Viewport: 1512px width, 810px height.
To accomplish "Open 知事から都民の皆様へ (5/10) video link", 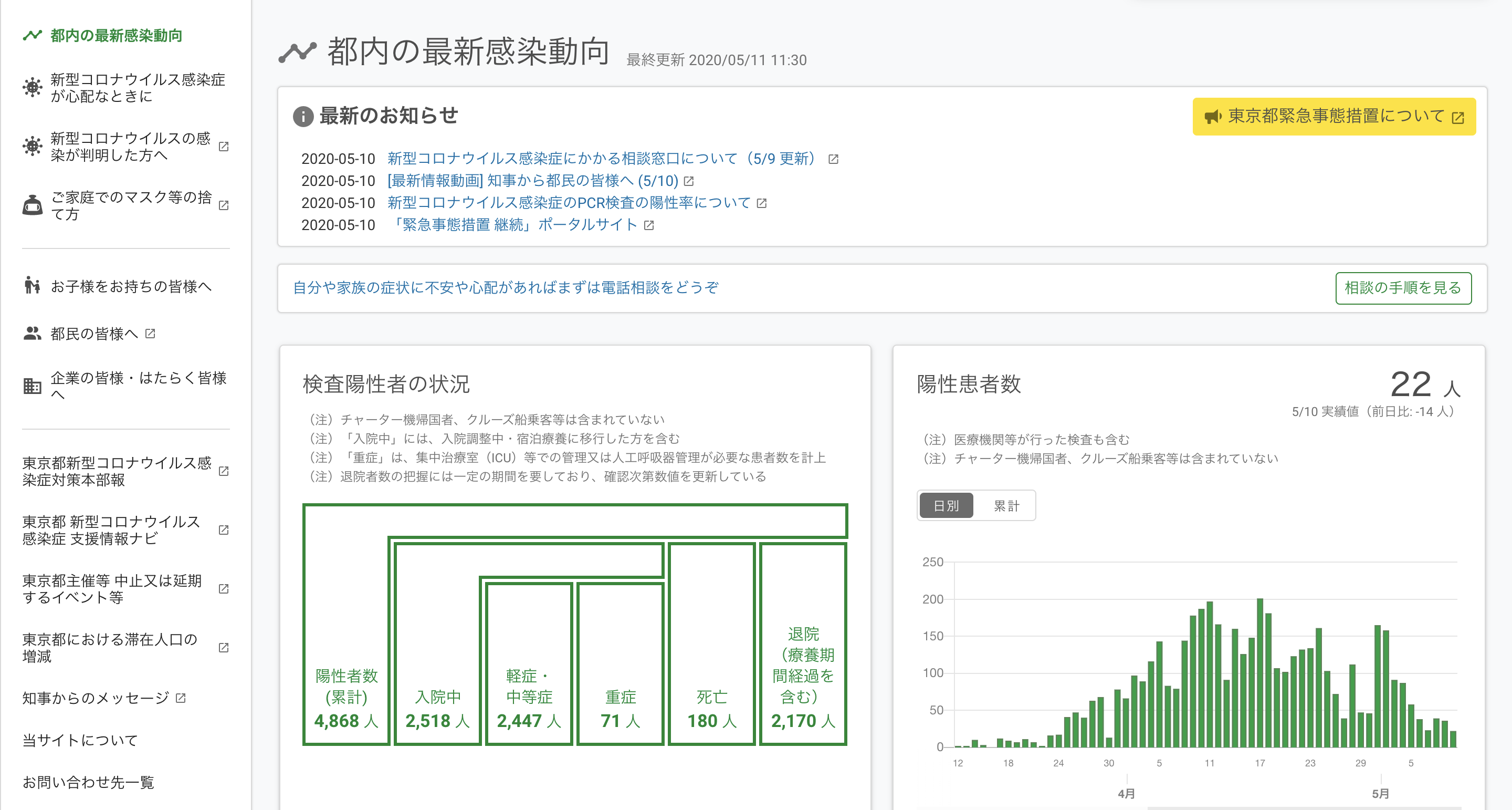I will (532, 181).
